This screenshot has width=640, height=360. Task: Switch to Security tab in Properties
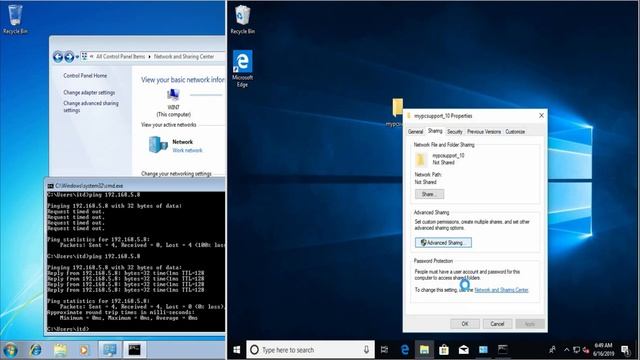(454, 132)
